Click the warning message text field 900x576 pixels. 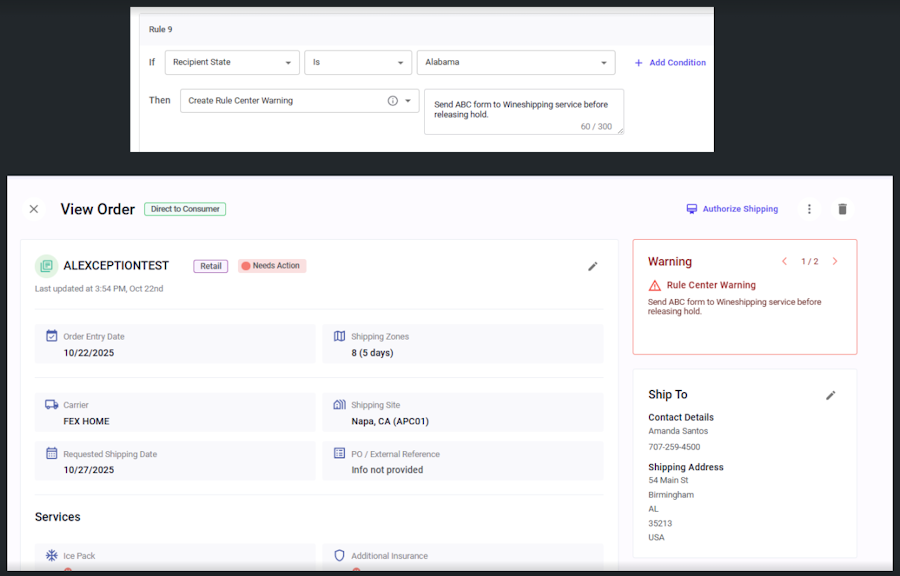coord(523,111)
